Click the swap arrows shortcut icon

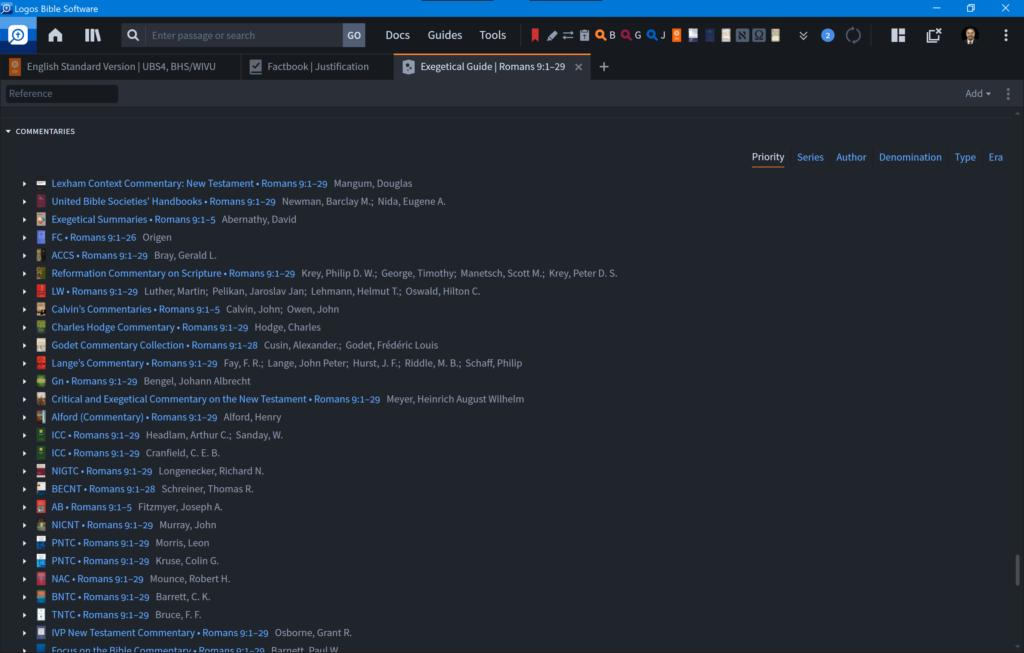pos(568,35)
